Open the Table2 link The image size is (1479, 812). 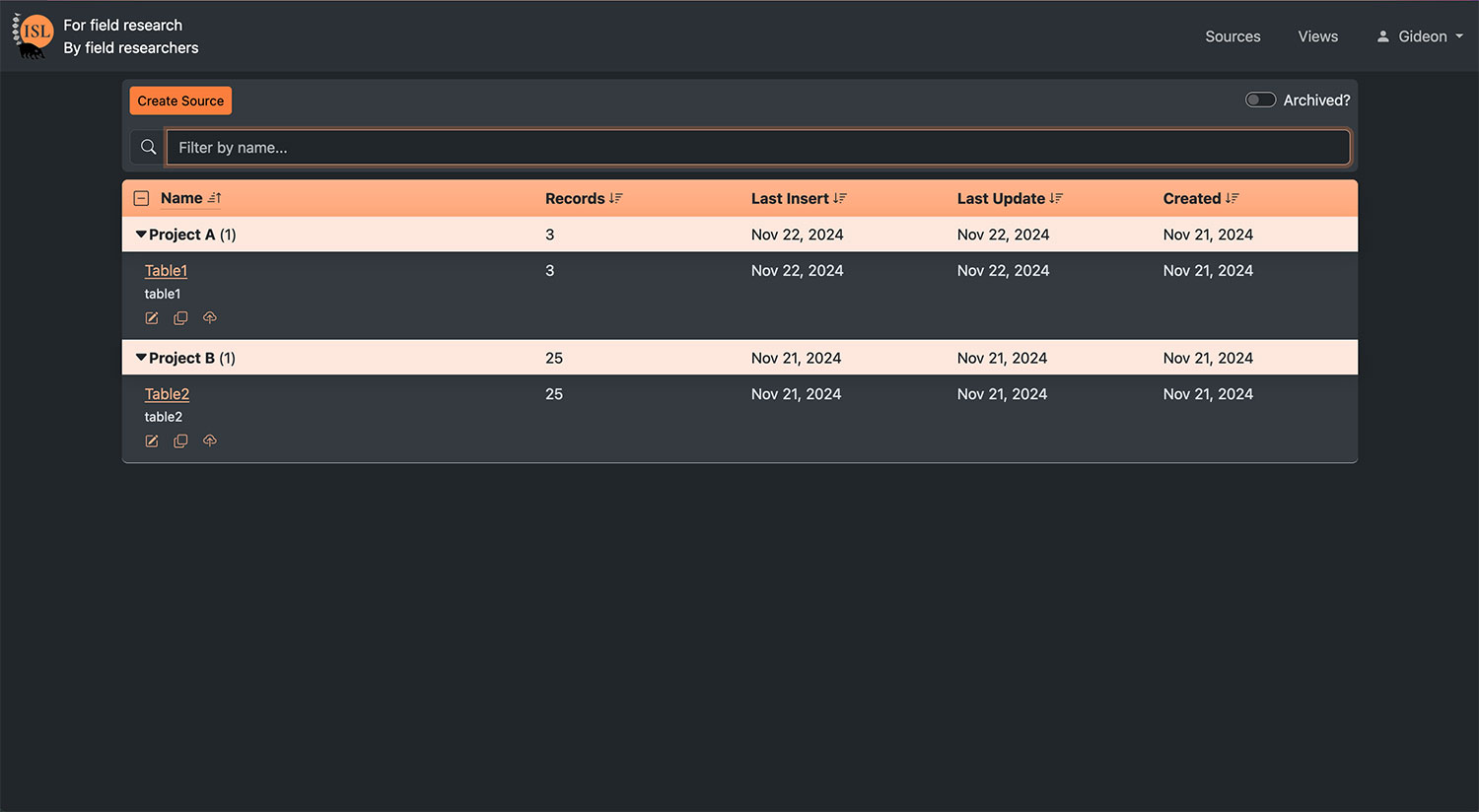tap(167, 394)
